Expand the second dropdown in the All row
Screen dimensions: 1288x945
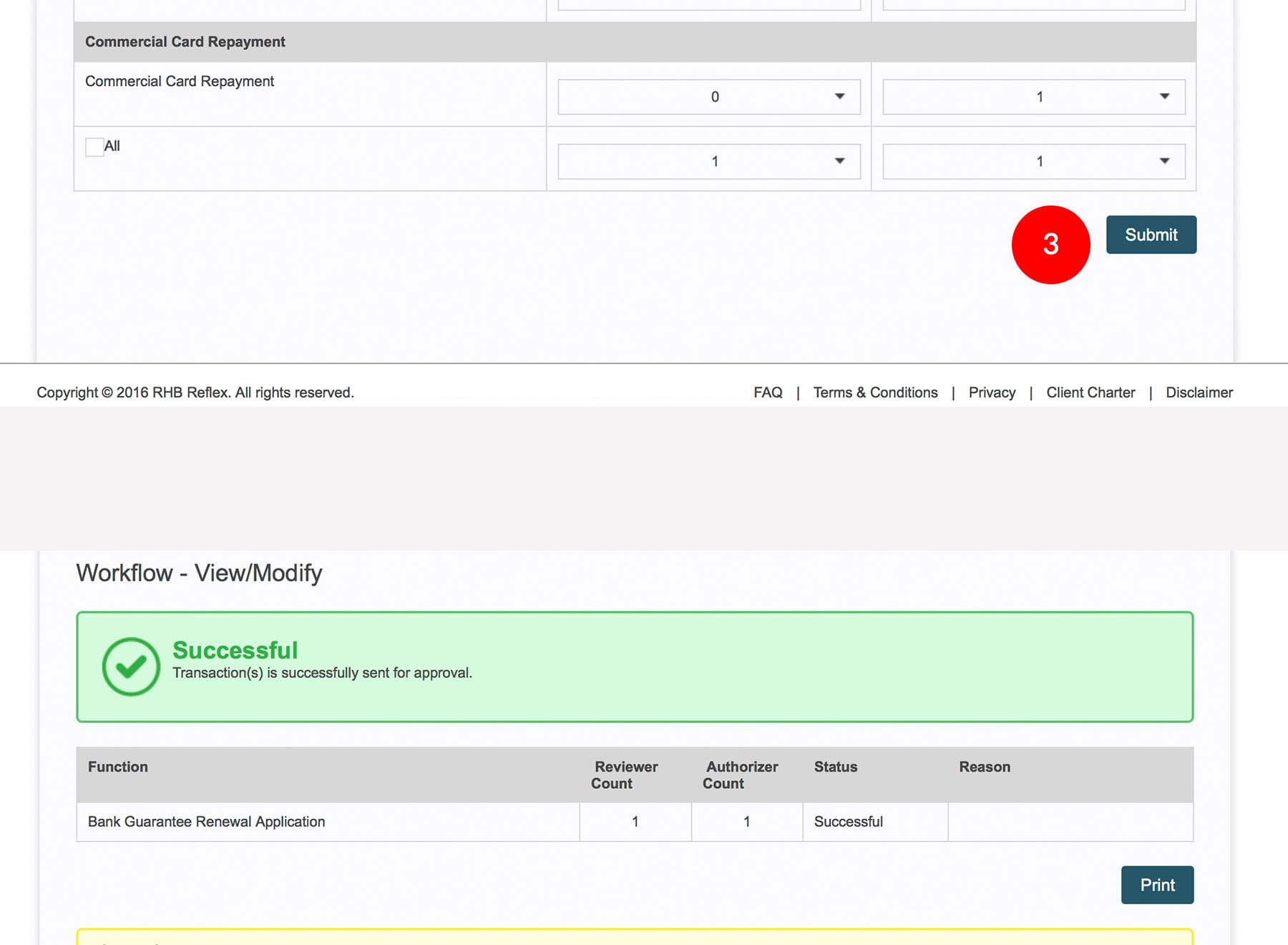tap(1033, 161)
